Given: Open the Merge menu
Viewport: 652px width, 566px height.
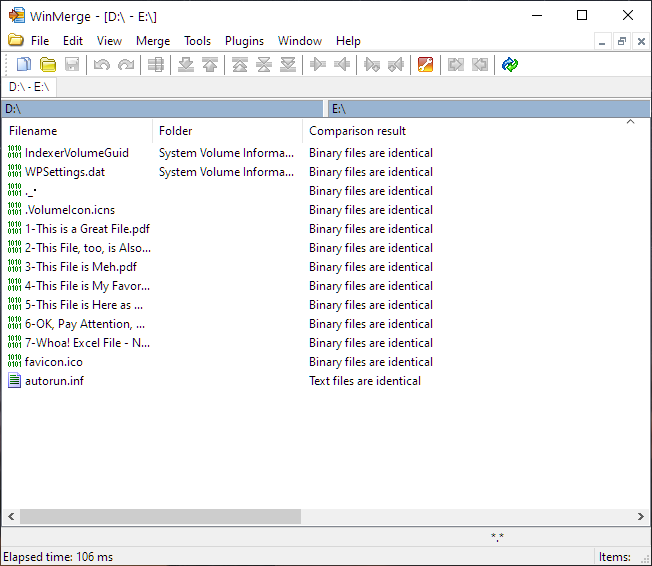Looking at the screenshot, I should coord(153,41).
